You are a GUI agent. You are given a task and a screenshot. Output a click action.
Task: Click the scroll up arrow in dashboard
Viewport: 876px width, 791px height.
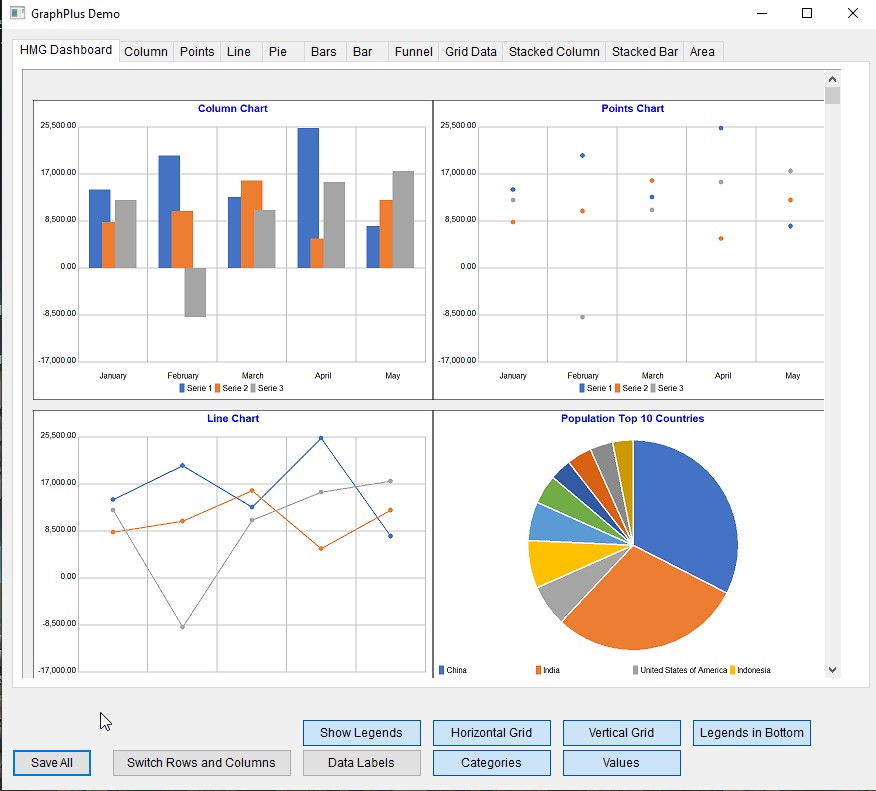[x=832, y=78]
